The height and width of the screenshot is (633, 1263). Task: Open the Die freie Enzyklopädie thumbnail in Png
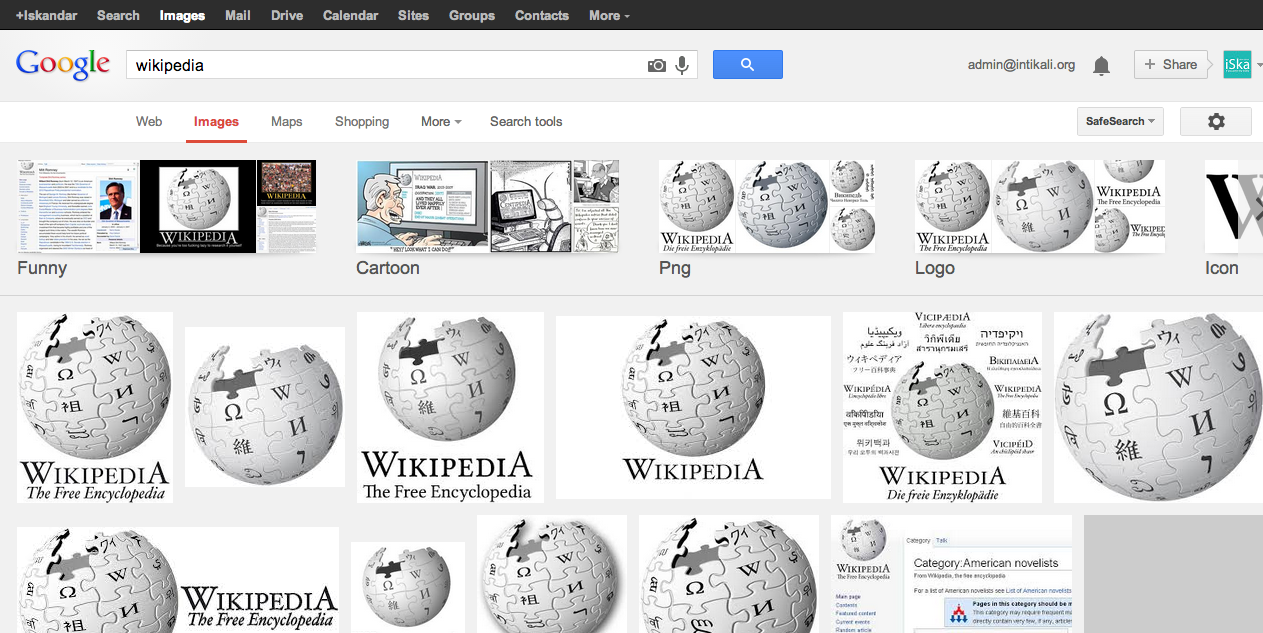pyautogui.click(x=697, y=206)
